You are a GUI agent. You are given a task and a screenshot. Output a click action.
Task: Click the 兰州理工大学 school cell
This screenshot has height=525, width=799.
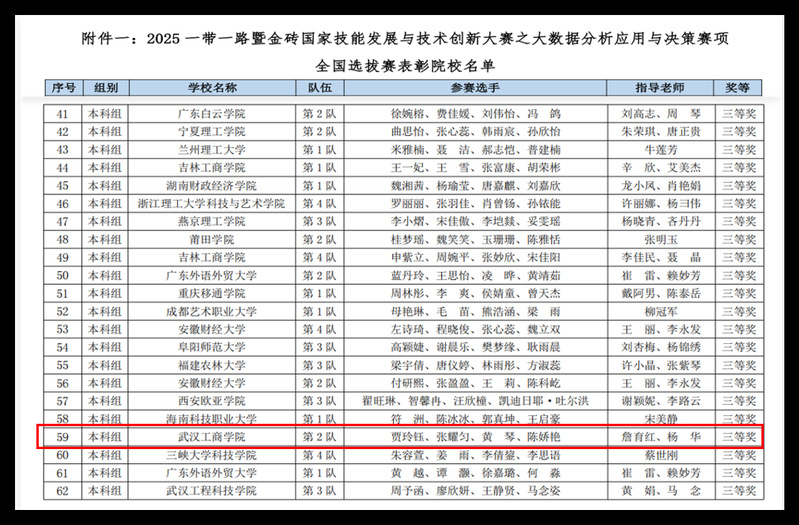coord(211,150)
